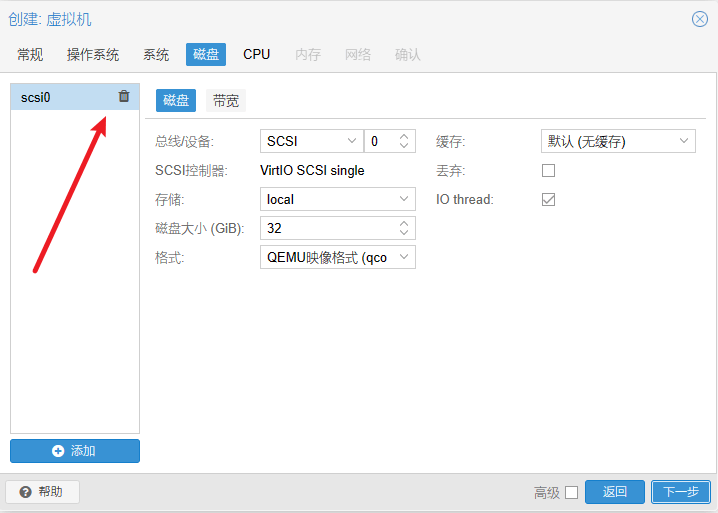Enable the Advanced options checkbox
This screenshot has height=513, width=718.
pos(571,492)
